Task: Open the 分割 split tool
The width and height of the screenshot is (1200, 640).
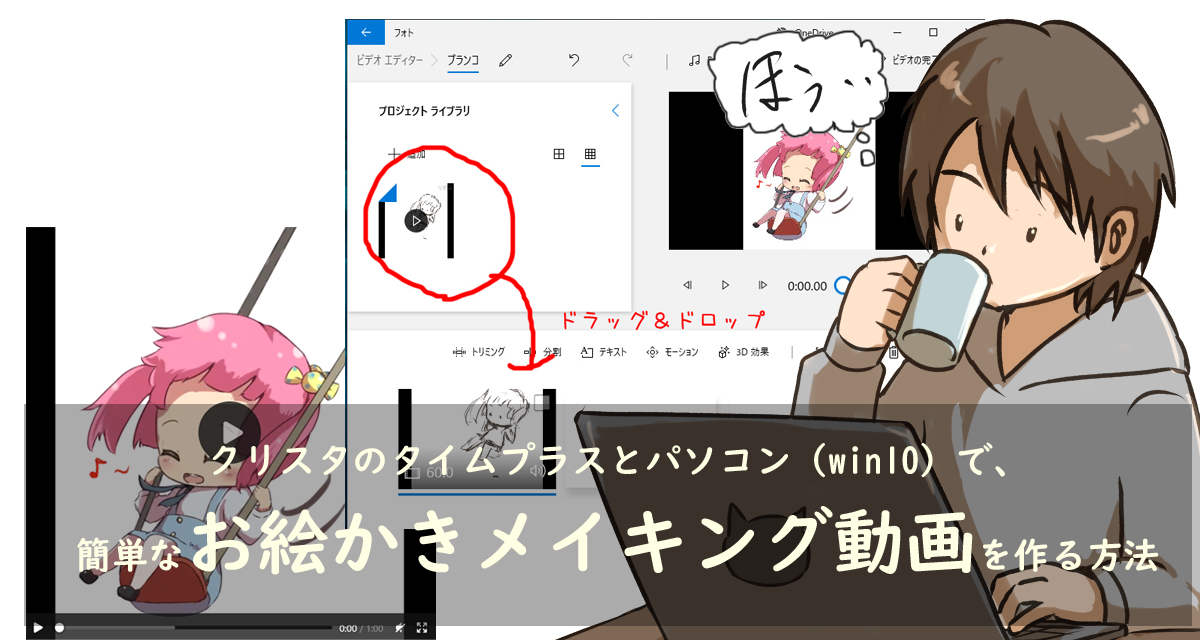Action: click(542, 352)
